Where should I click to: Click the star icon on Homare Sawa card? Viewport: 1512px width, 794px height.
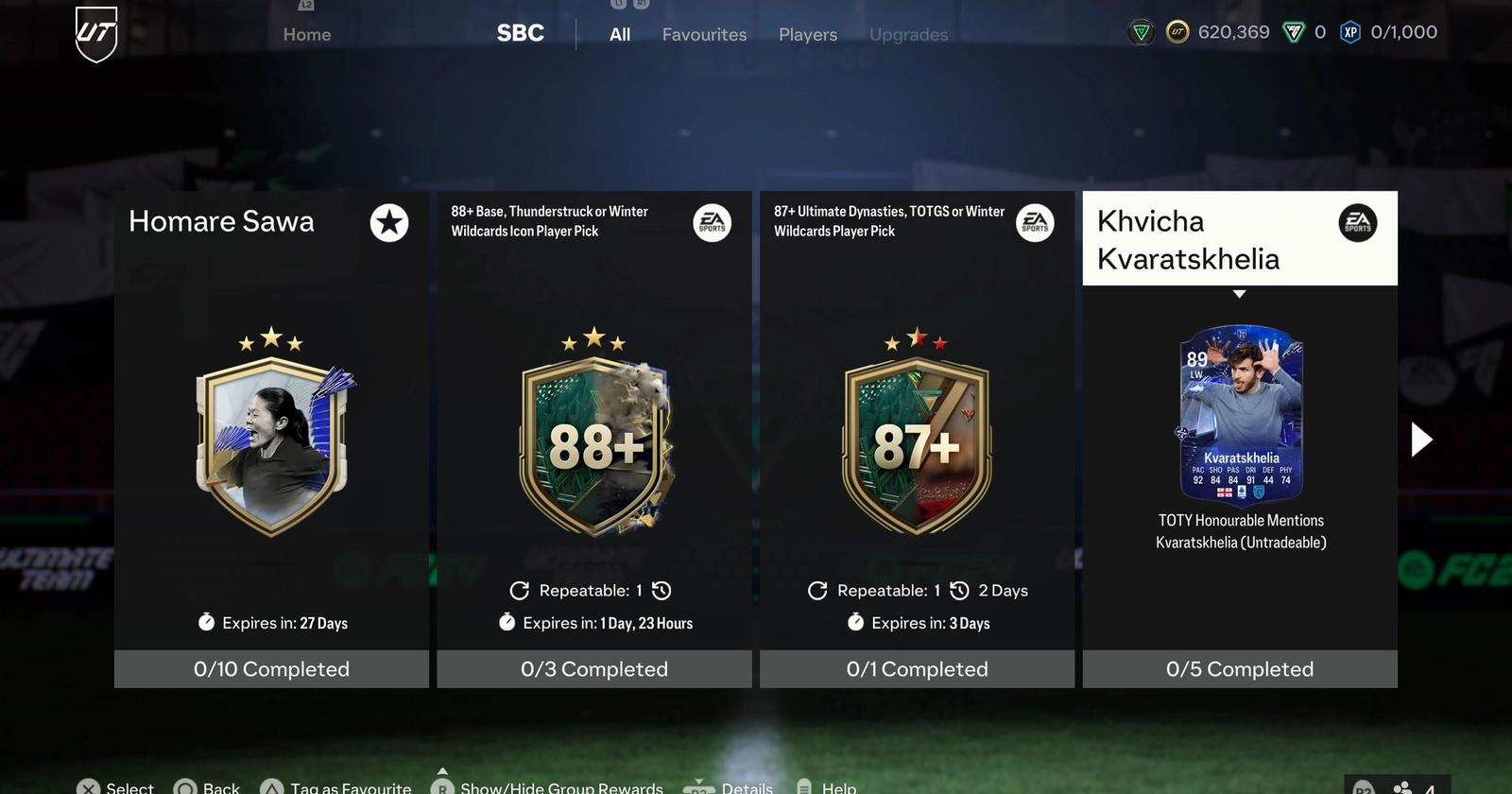tap(389, 223)
